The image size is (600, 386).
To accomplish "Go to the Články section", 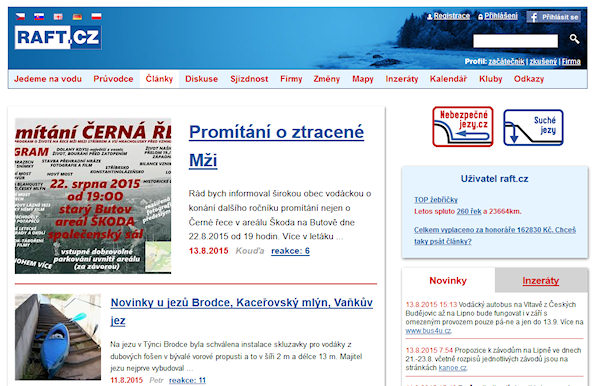I will [x=159, y=79].
